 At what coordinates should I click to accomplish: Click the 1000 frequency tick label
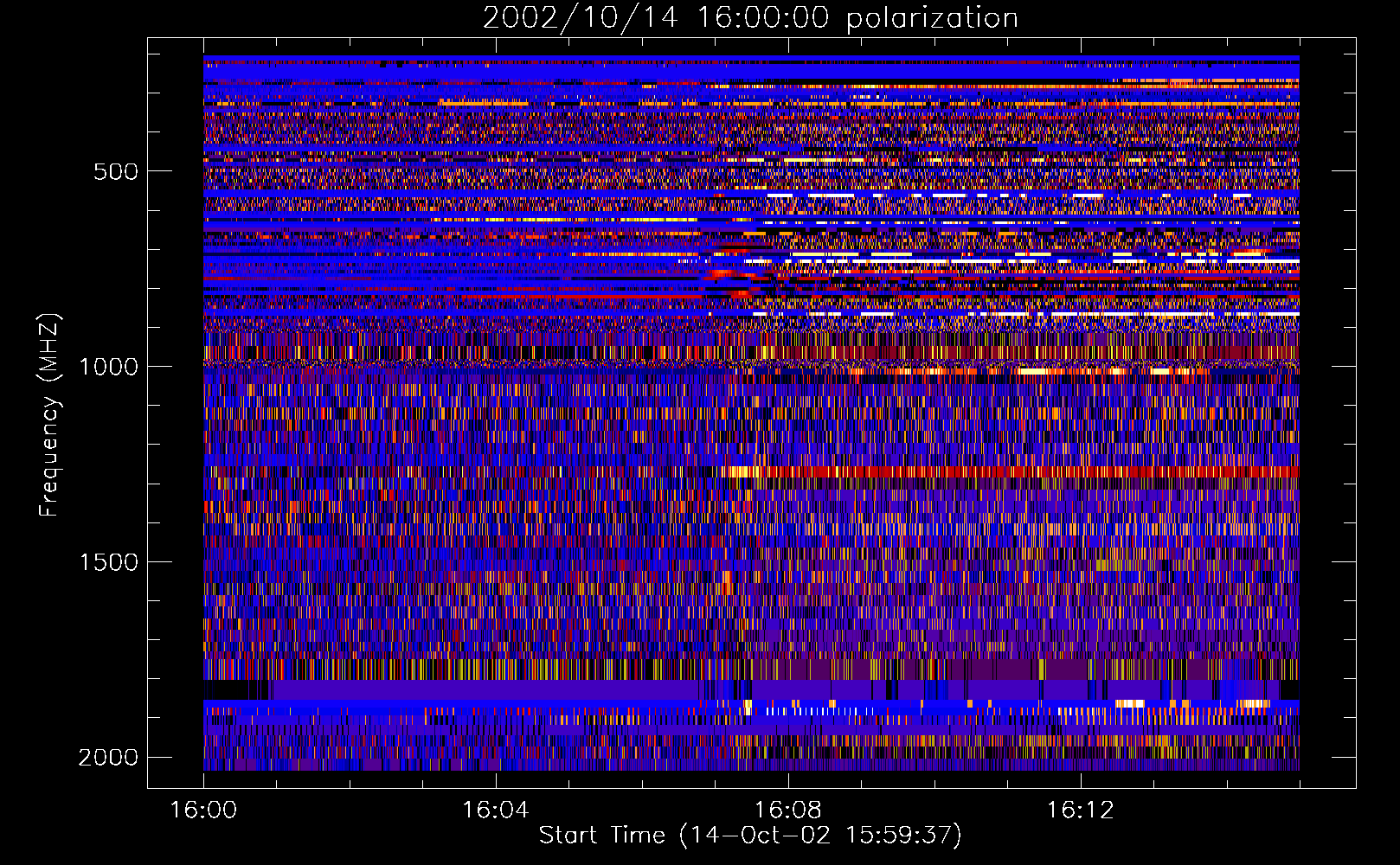tap(108, 367)
